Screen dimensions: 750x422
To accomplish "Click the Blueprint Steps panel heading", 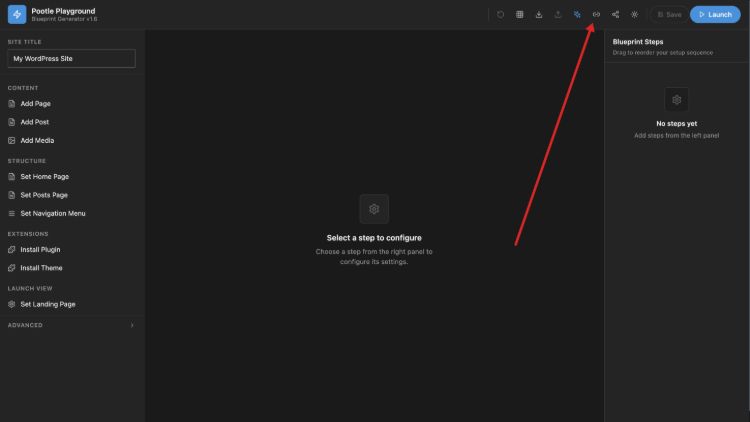I will pos(638,42).
